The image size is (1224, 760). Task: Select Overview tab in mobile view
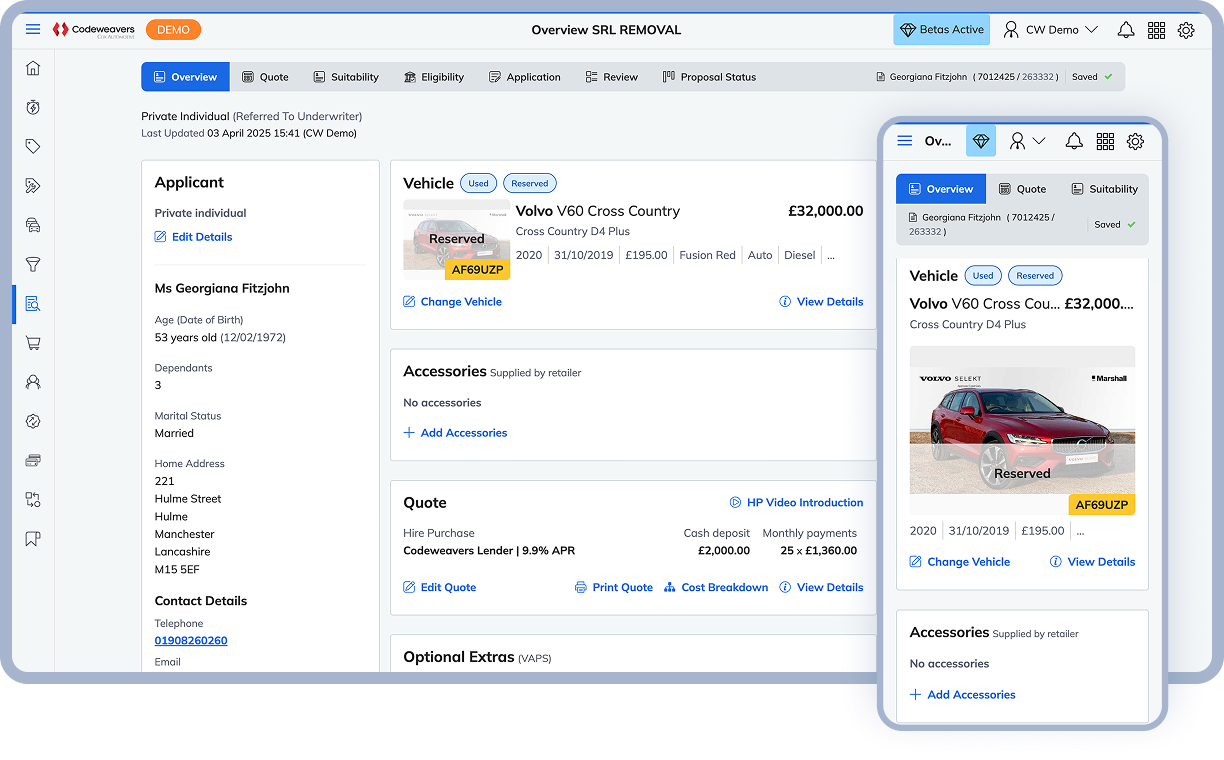click(941, 189)
